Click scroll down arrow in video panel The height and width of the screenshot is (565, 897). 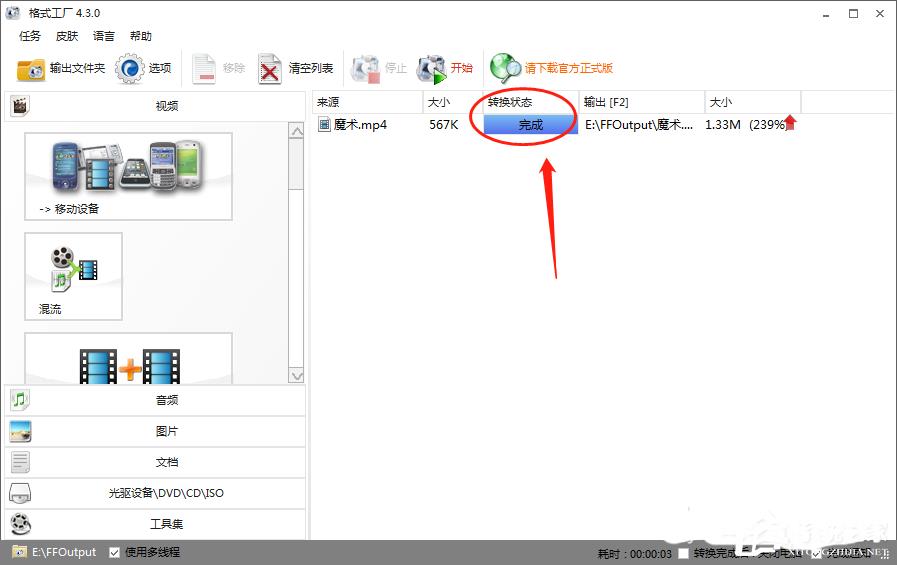pyautogui.click(x=296, y=376)
